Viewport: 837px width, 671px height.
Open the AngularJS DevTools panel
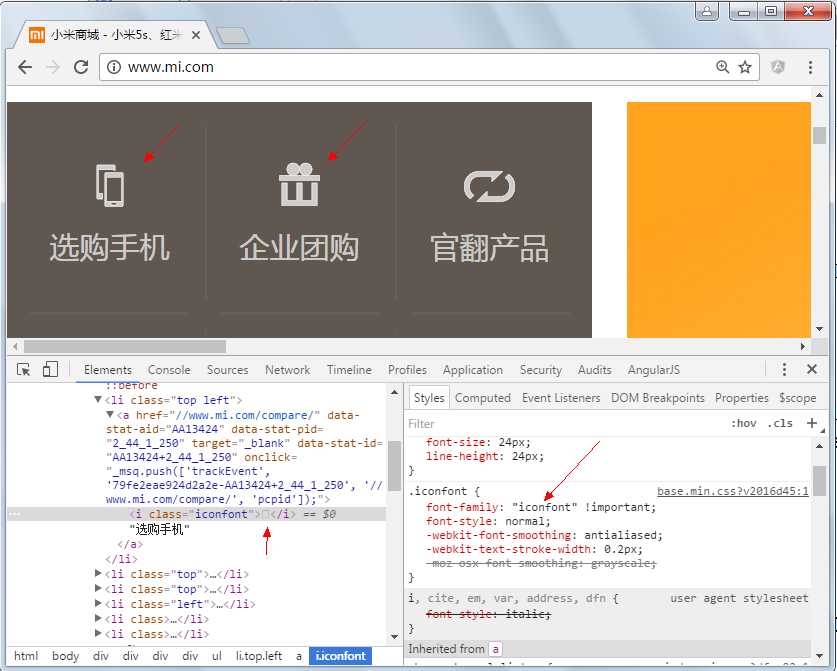[x=654, y=370]
